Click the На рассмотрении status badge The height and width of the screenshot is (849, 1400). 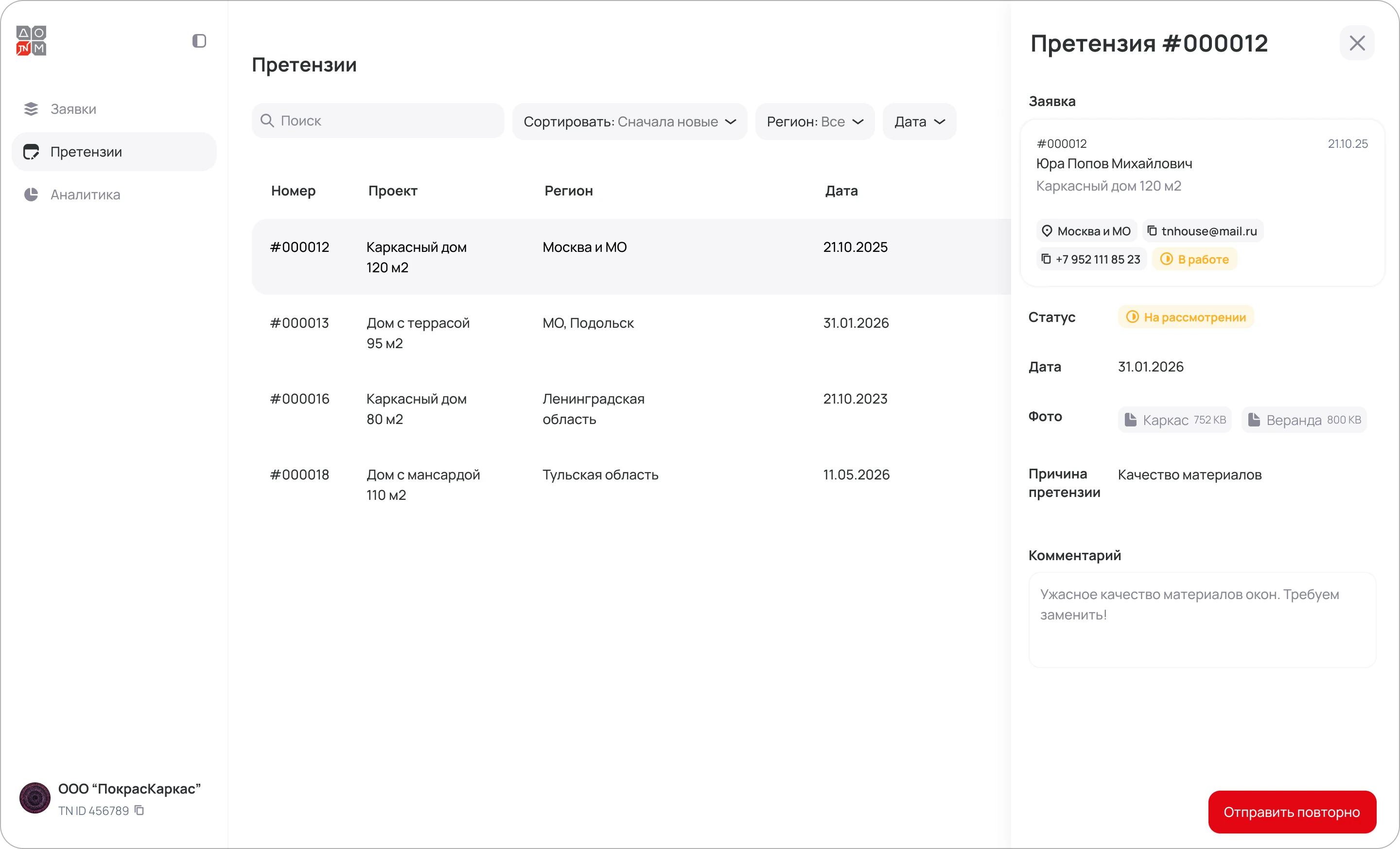click(x=1186, y=317)
